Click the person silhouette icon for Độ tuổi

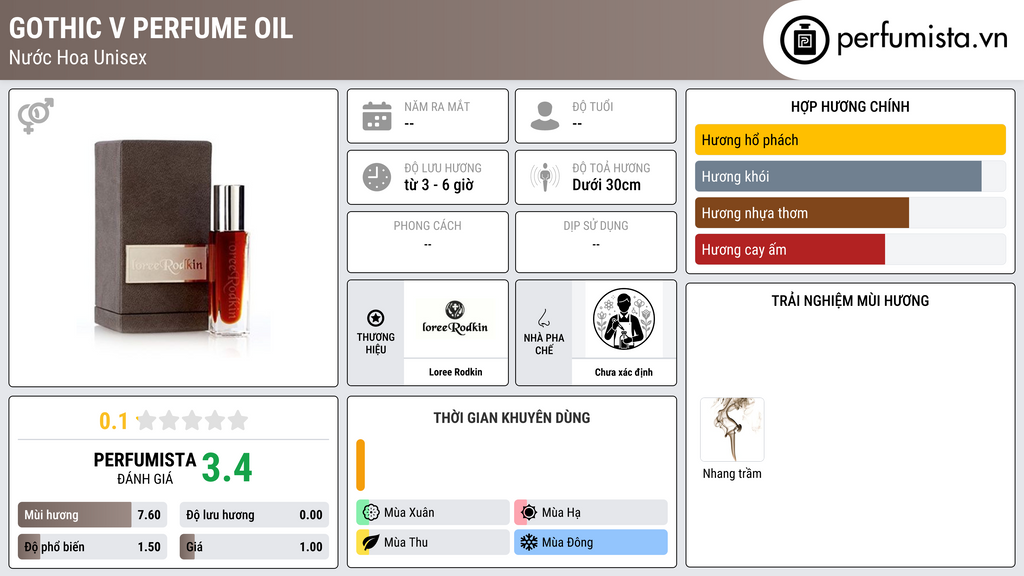[545, 116]
